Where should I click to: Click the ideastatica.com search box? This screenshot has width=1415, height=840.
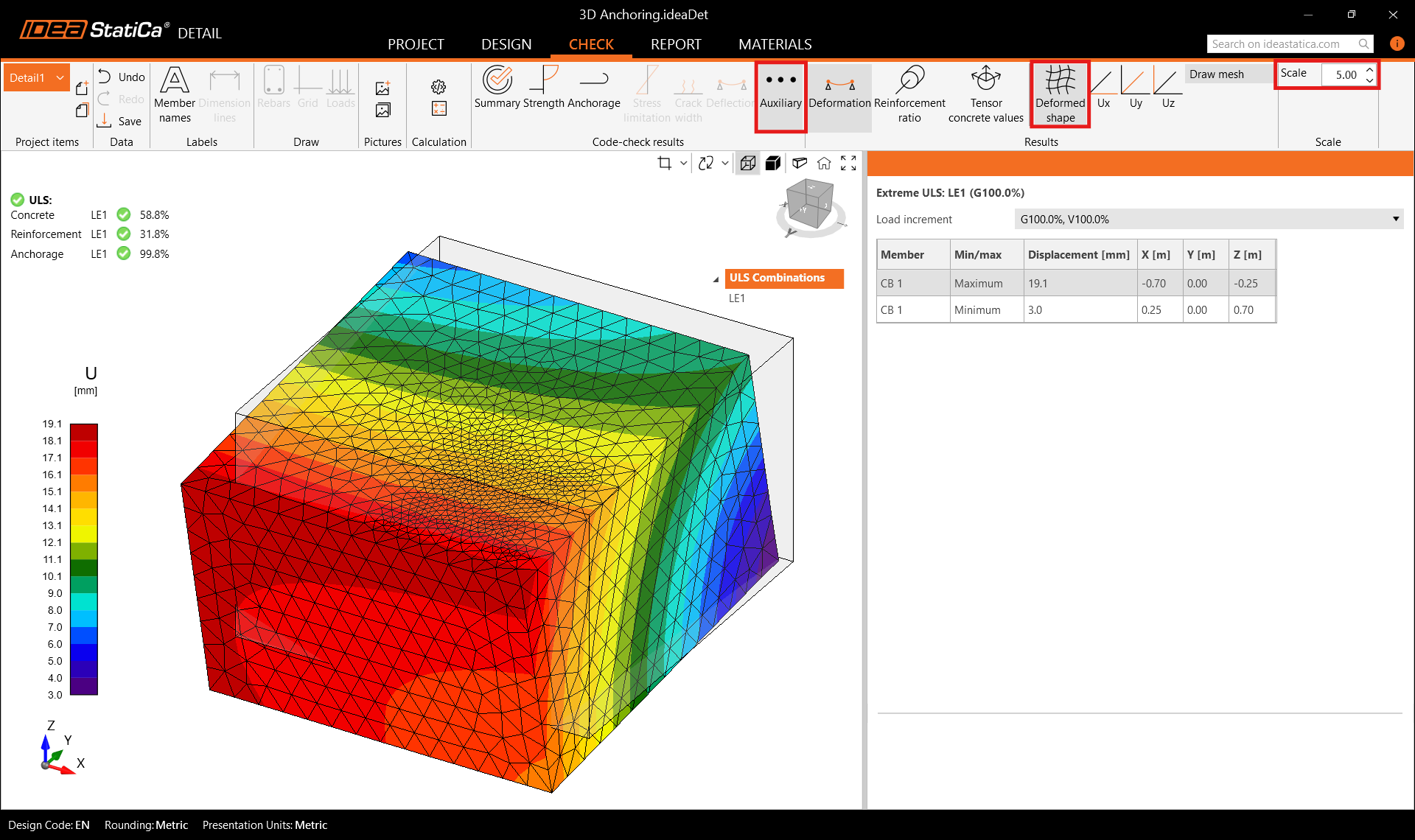(1281, 44)
